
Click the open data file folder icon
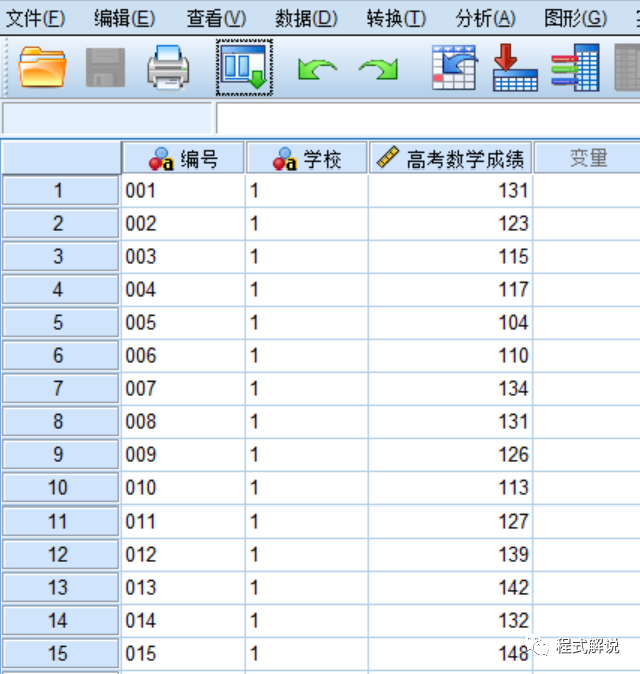pyautogui.click(x=42, y=67)
